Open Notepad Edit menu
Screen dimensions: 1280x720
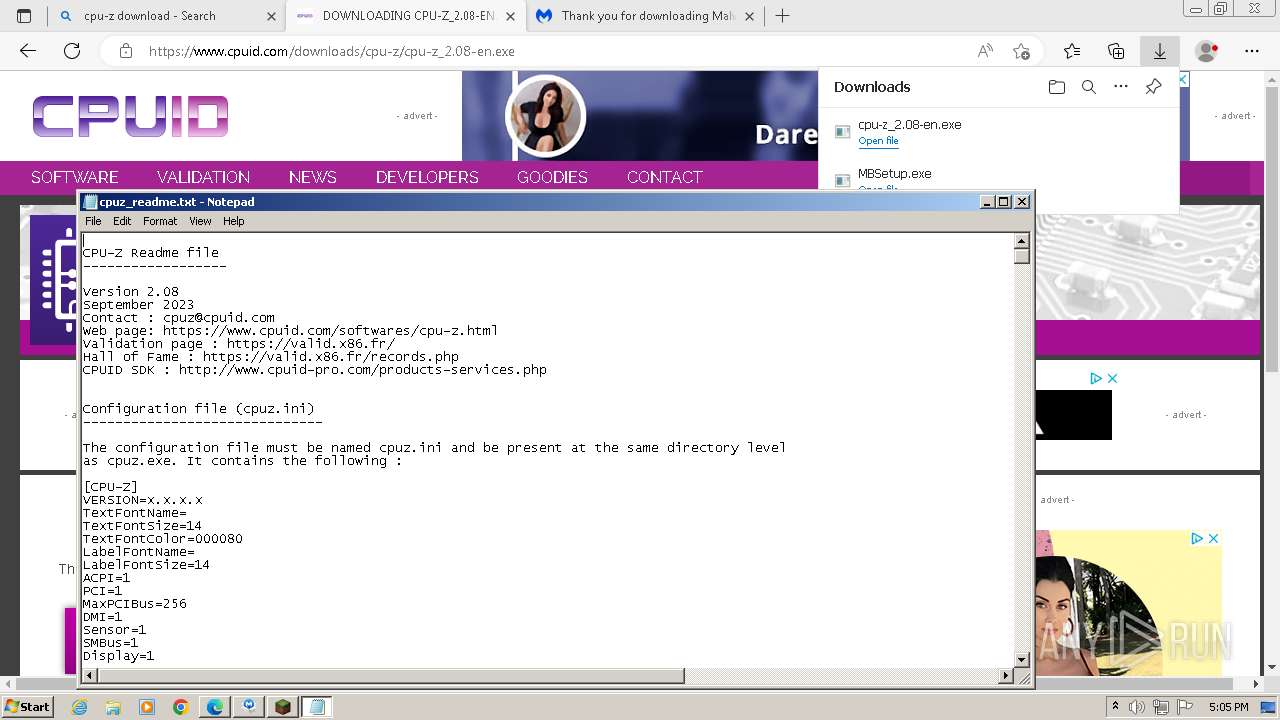point(122,221)
